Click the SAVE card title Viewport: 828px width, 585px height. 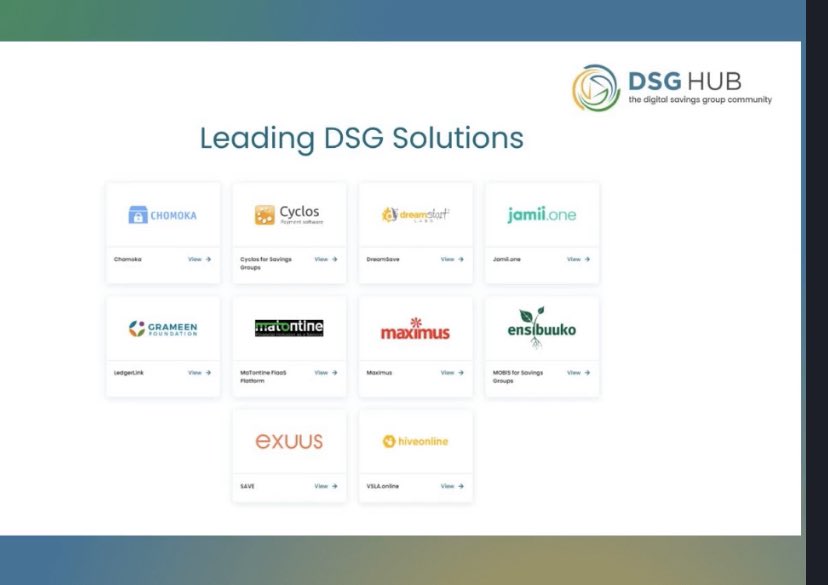pos(247,486)
